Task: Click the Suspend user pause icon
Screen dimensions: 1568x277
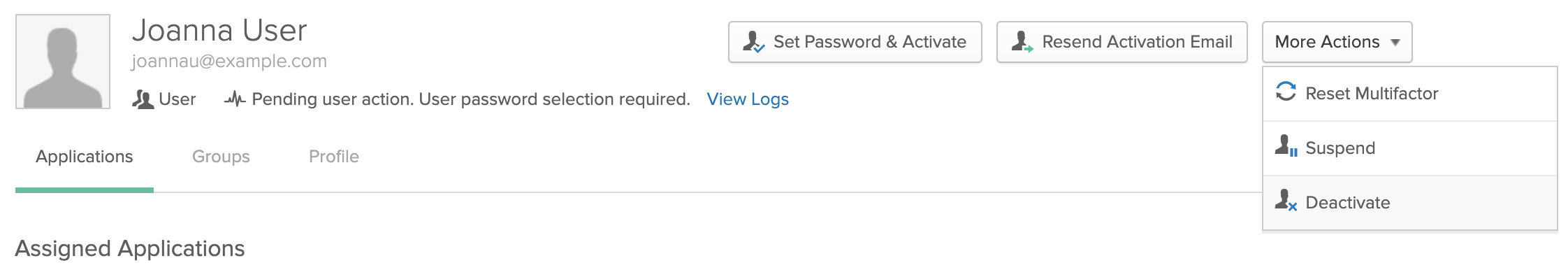Action: 1286,145
